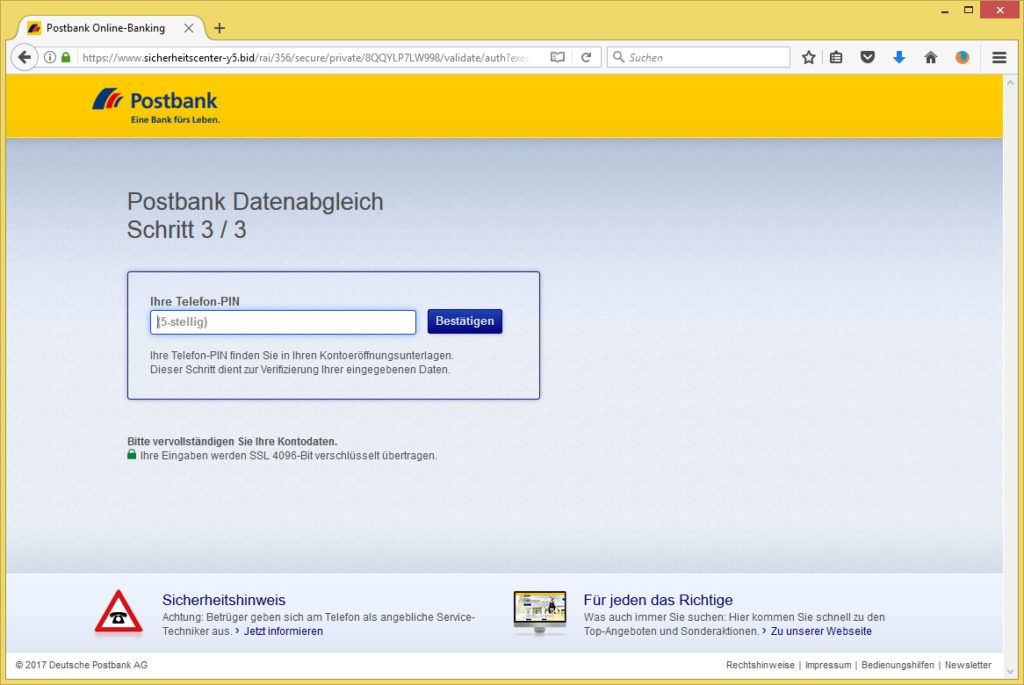
Task: Open a new tab with plus button
Action: (x=219, y=28)
